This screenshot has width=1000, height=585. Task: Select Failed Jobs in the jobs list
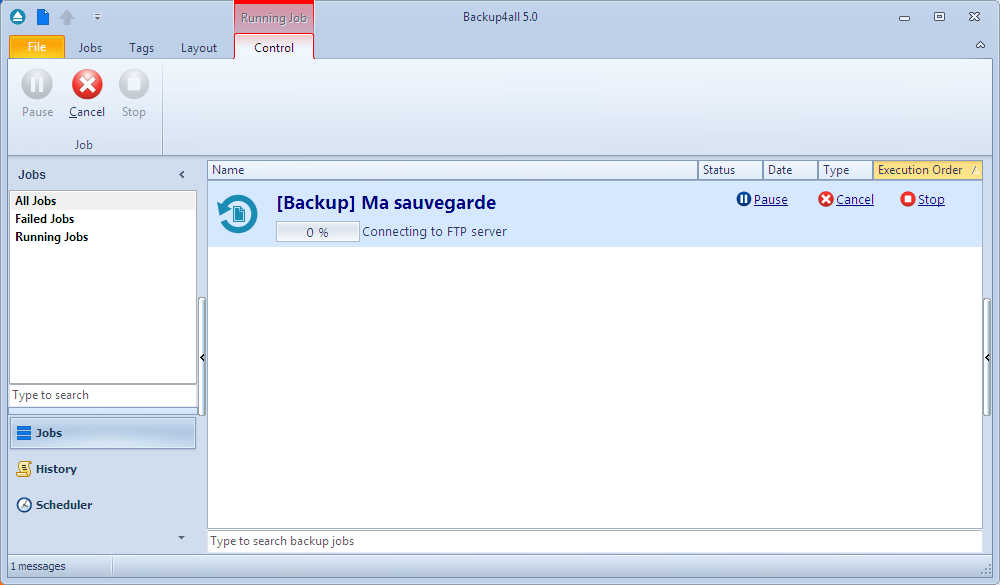(x=103, y=219)
